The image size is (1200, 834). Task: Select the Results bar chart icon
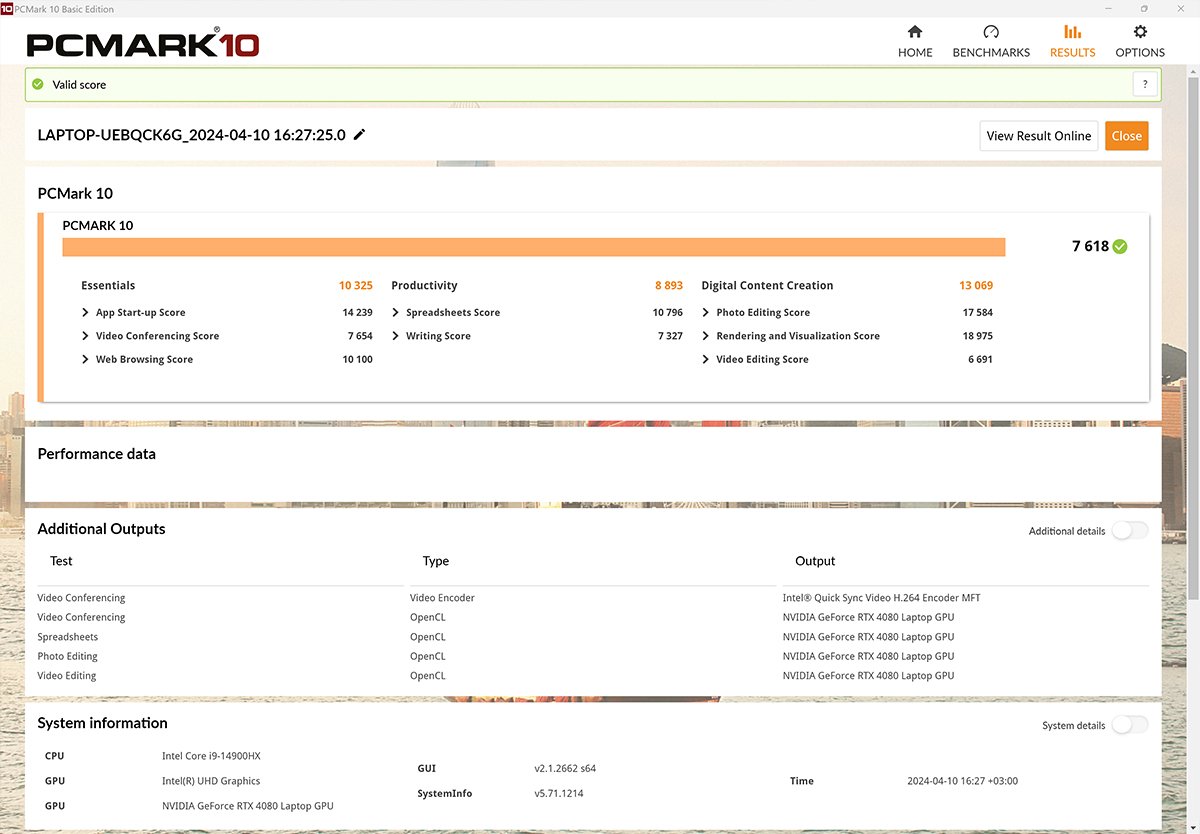1072,32
